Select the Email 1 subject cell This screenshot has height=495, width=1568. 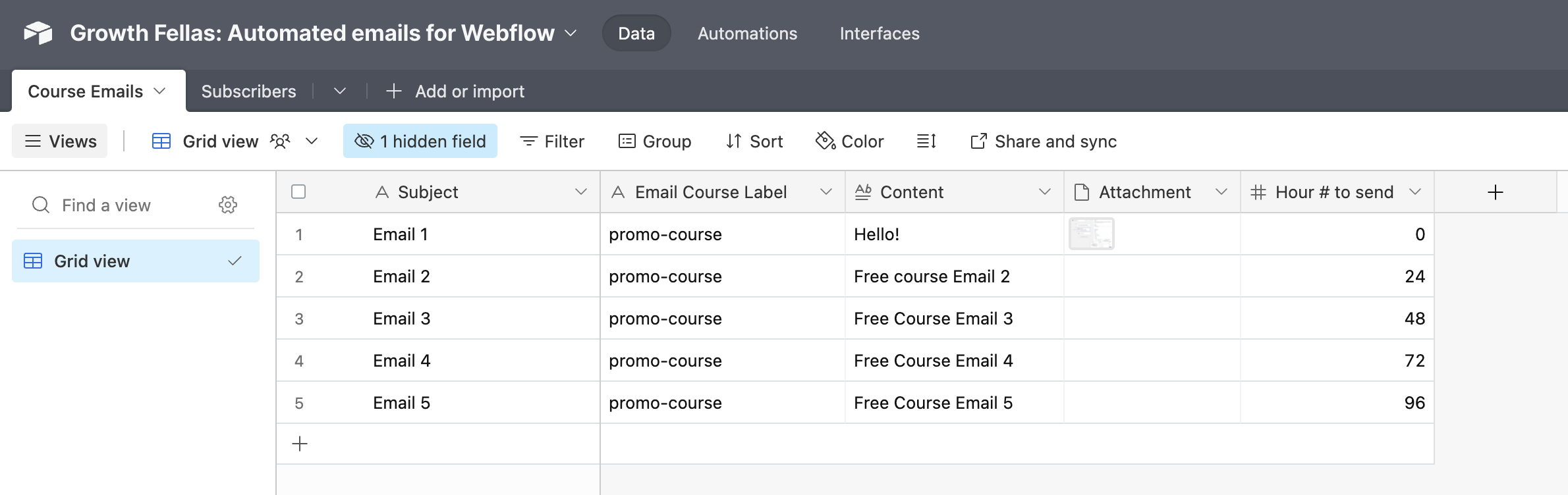click(x=438, y=234)
